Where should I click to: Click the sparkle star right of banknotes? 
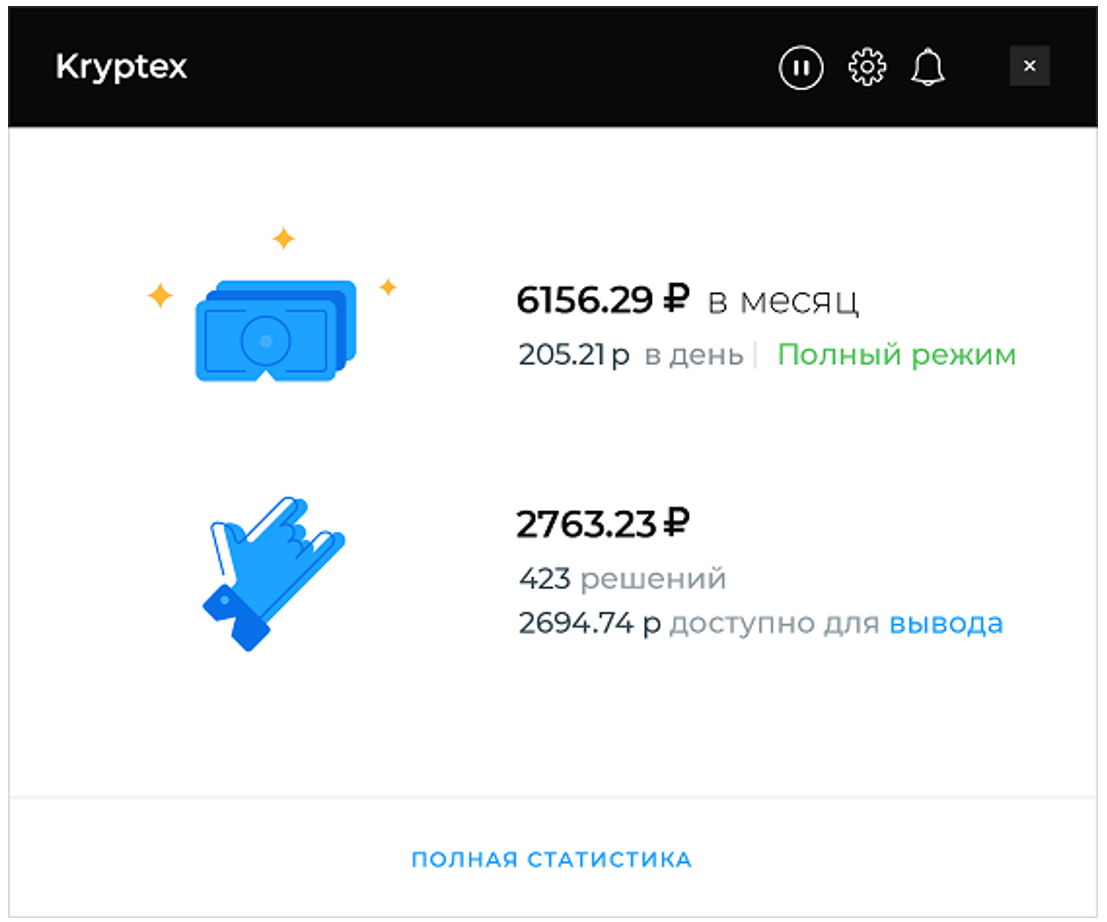coord(388,287)
